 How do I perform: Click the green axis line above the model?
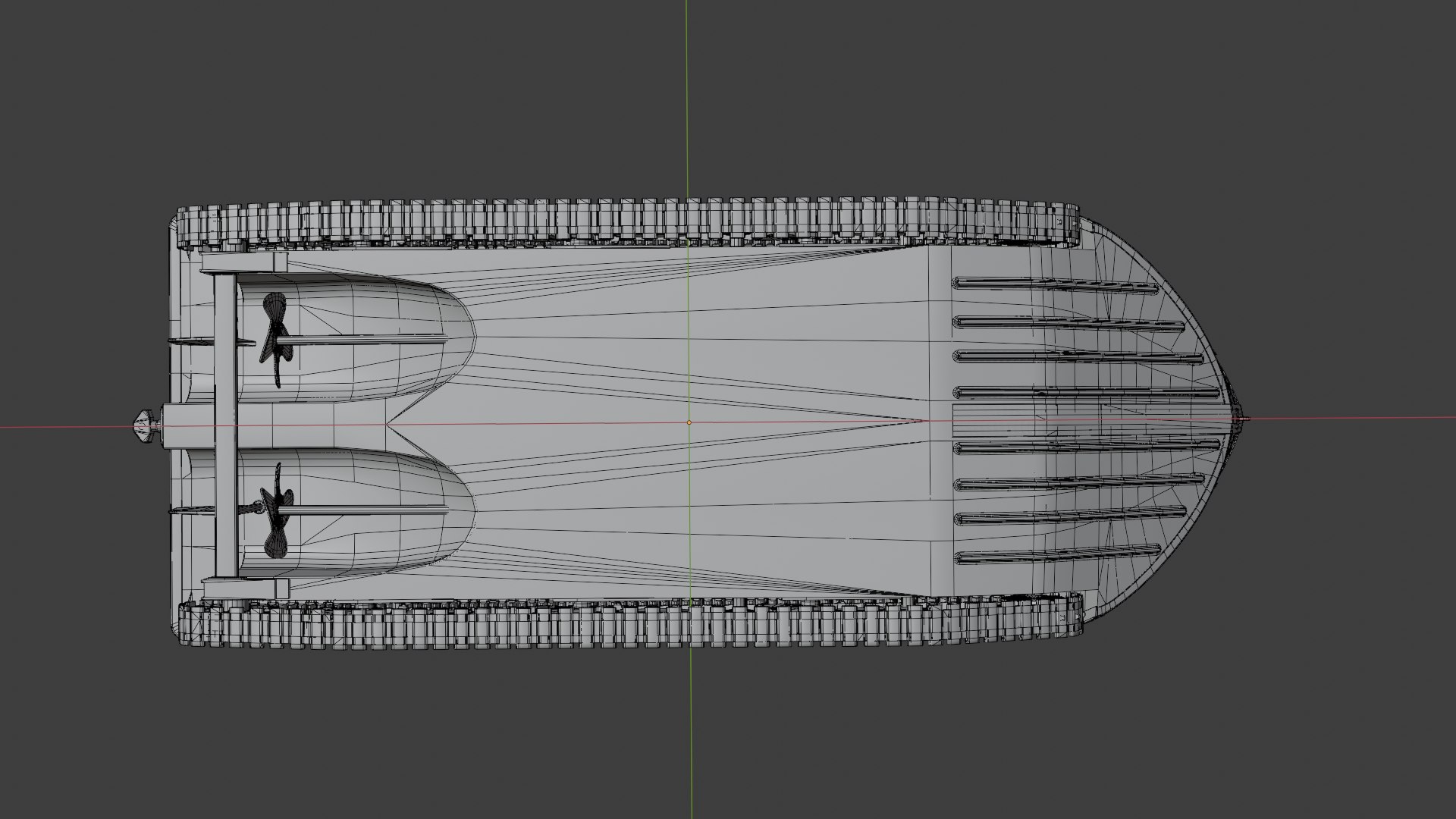point(686,99)
